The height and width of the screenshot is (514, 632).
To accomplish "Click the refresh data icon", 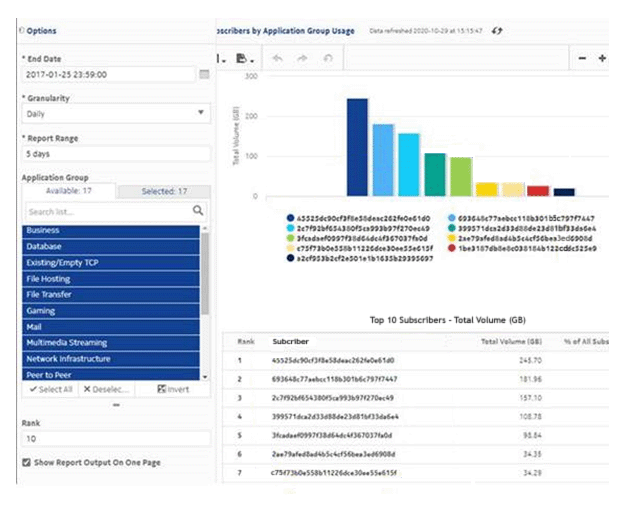I will coord(497,31).
